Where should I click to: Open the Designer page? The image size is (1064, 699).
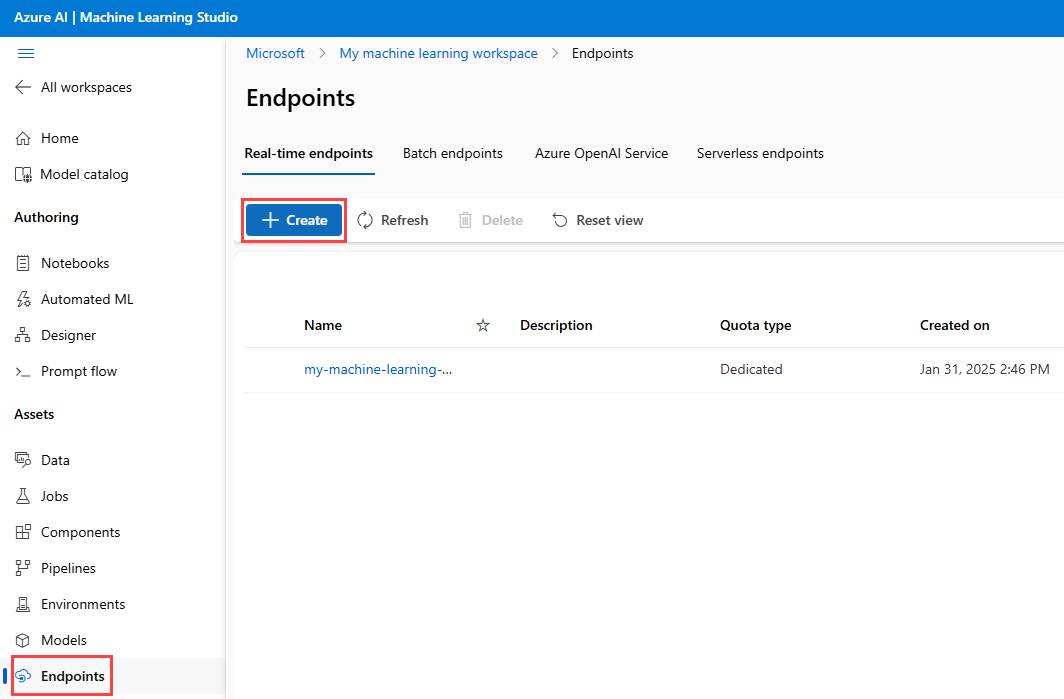click(x=68, y=335)
